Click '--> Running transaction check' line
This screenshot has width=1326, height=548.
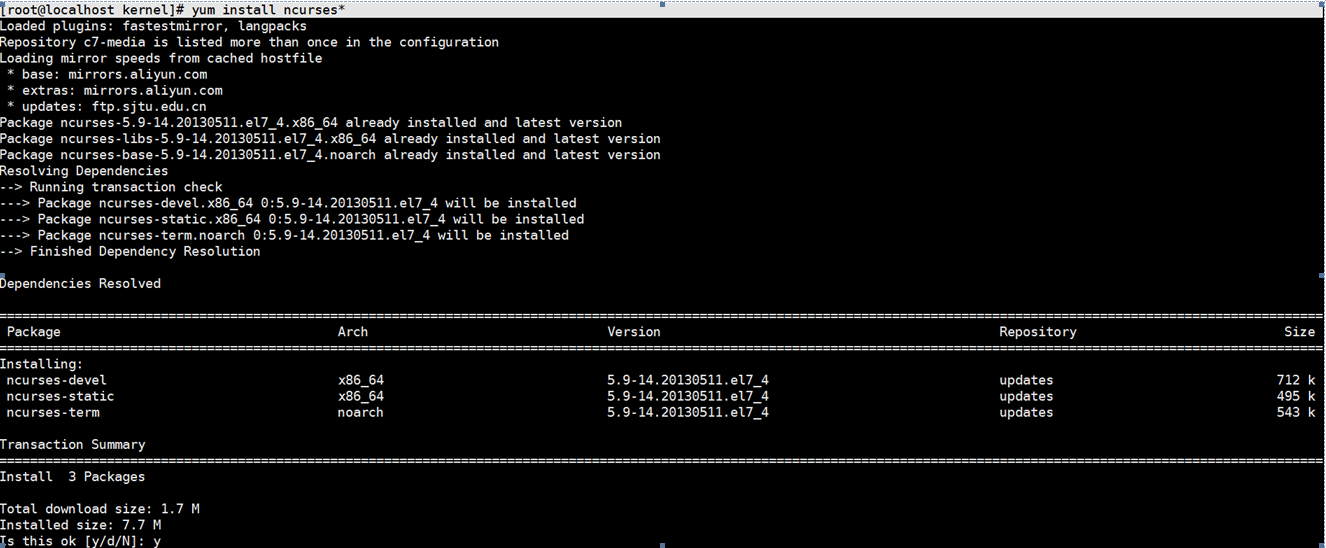(111, 187)
